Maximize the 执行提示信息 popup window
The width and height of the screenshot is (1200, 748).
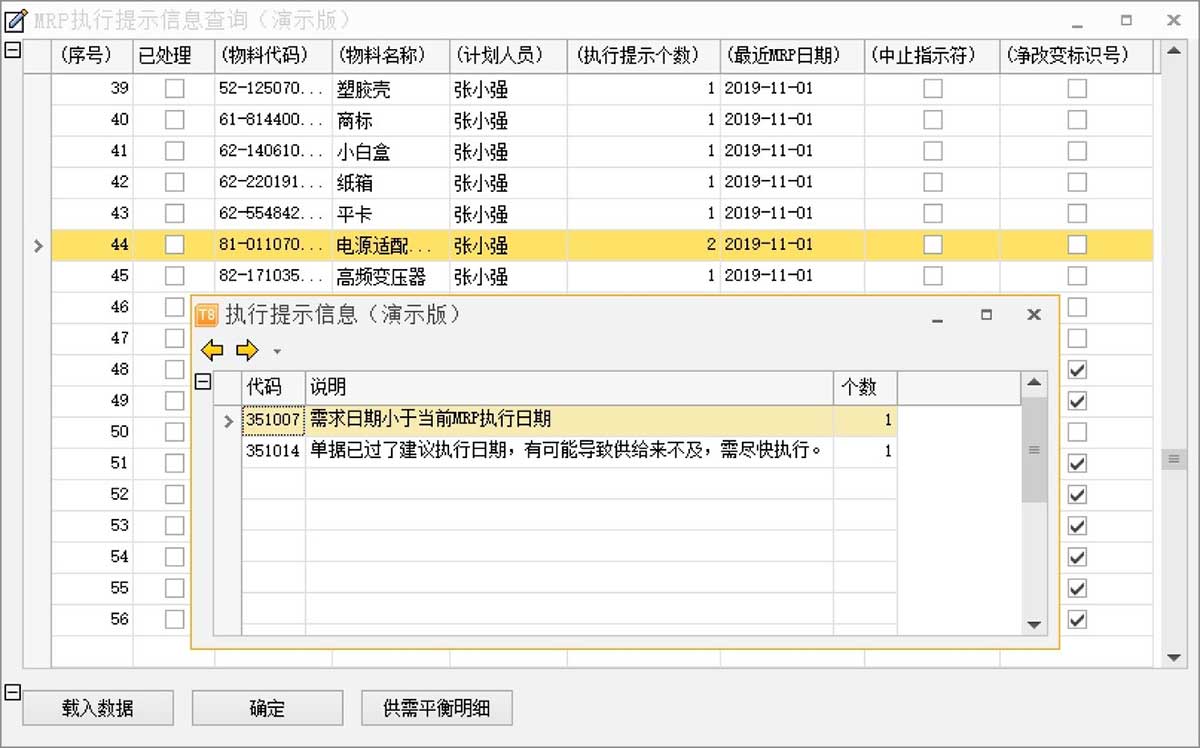[x=986, y=315]
